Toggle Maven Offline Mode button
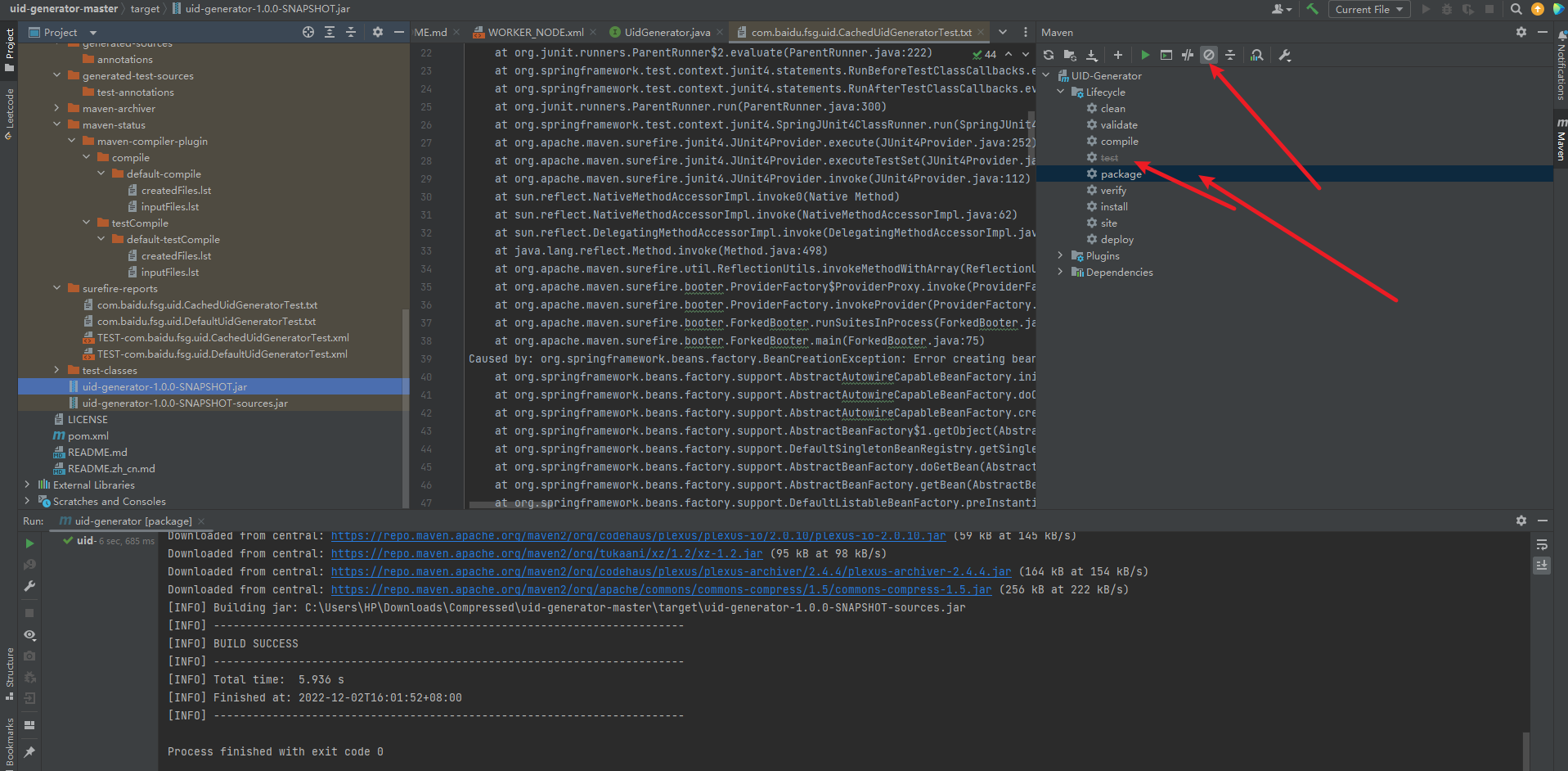The height and width of the screenshot is (771, 1568). point(1188,56)
